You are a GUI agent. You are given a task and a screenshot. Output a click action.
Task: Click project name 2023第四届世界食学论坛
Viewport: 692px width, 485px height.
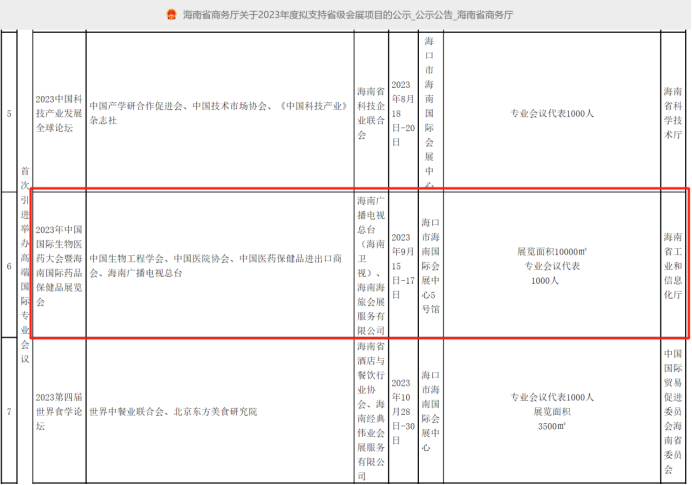[59, 411]
